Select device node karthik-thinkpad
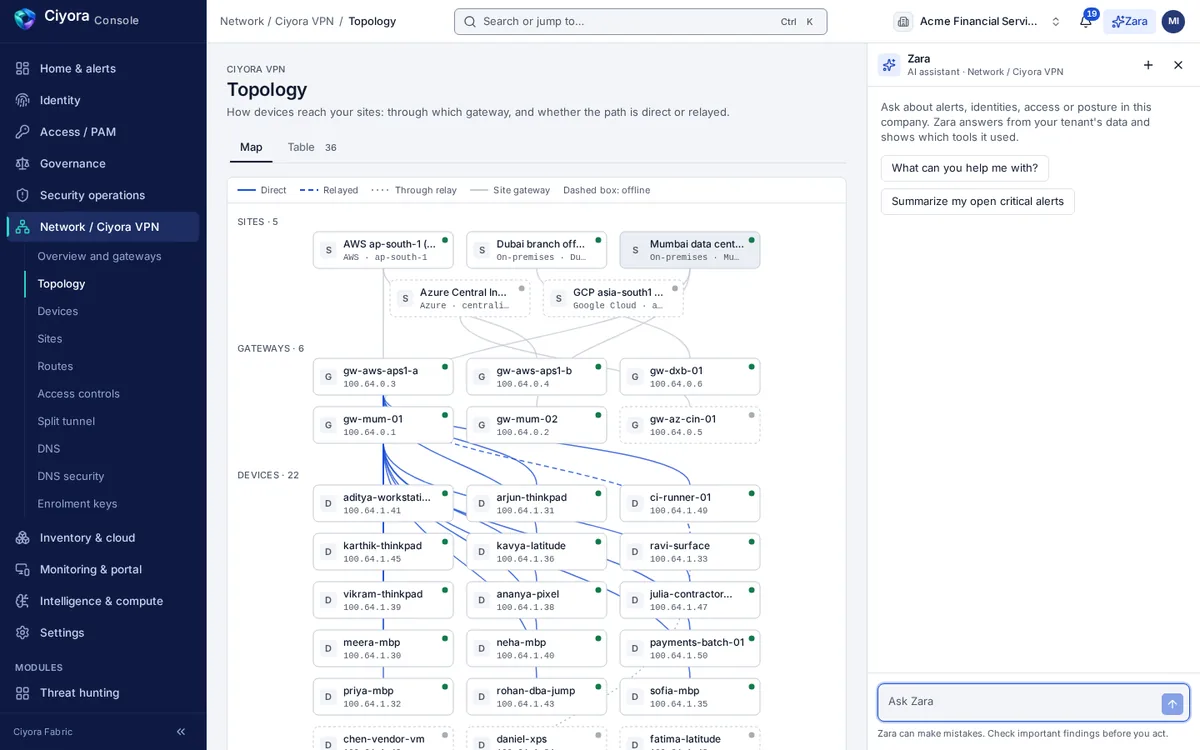Screen dimensions: 1200x750 (x=383, y=552)
